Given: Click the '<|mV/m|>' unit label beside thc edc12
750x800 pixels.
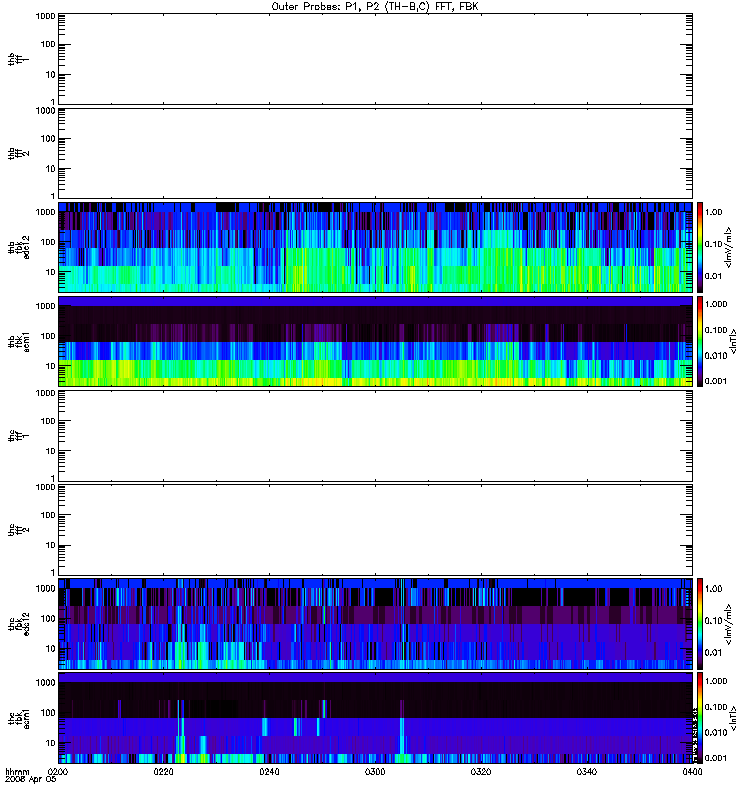Looking at the screenshot, I should (729, 624).
